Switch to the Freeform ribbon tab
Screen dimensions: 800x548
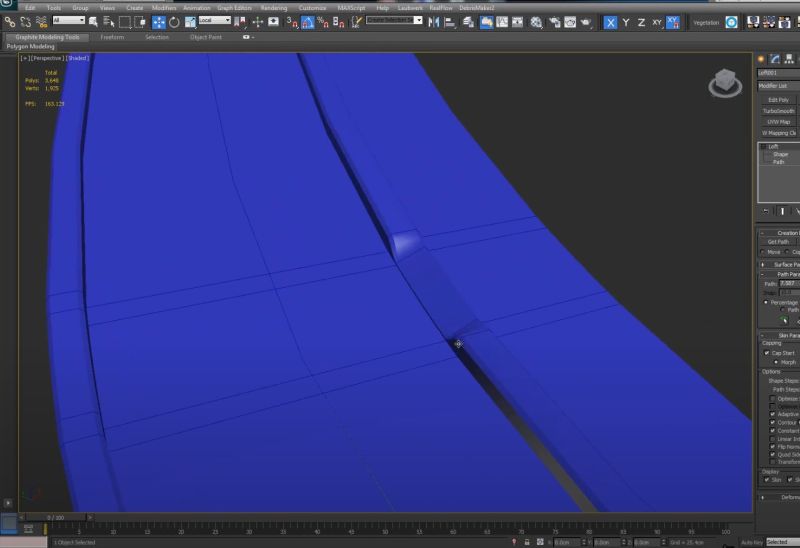112,37
